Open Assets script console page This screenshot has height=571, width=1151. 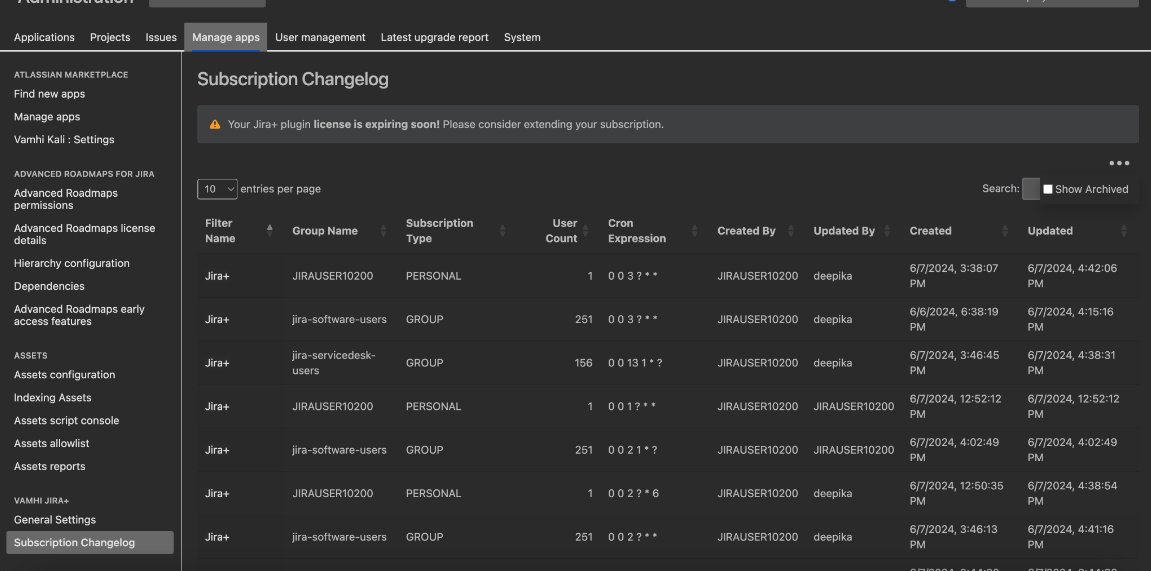[x=66, y=421]
